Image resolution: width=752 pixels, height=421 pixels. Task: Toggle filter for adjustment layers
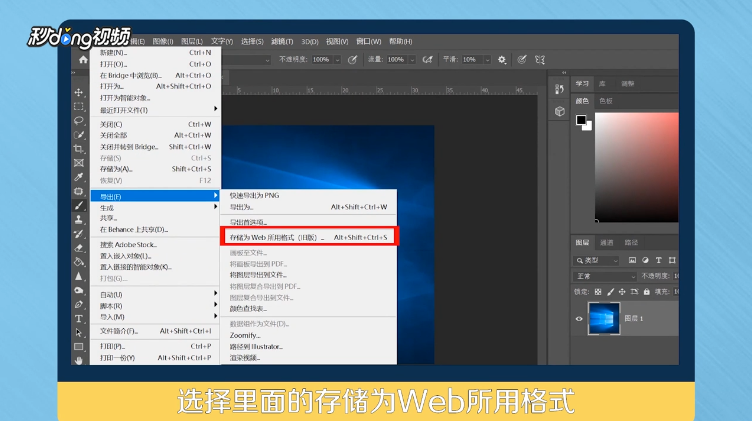pyautogui.click(x=646, y=260)
